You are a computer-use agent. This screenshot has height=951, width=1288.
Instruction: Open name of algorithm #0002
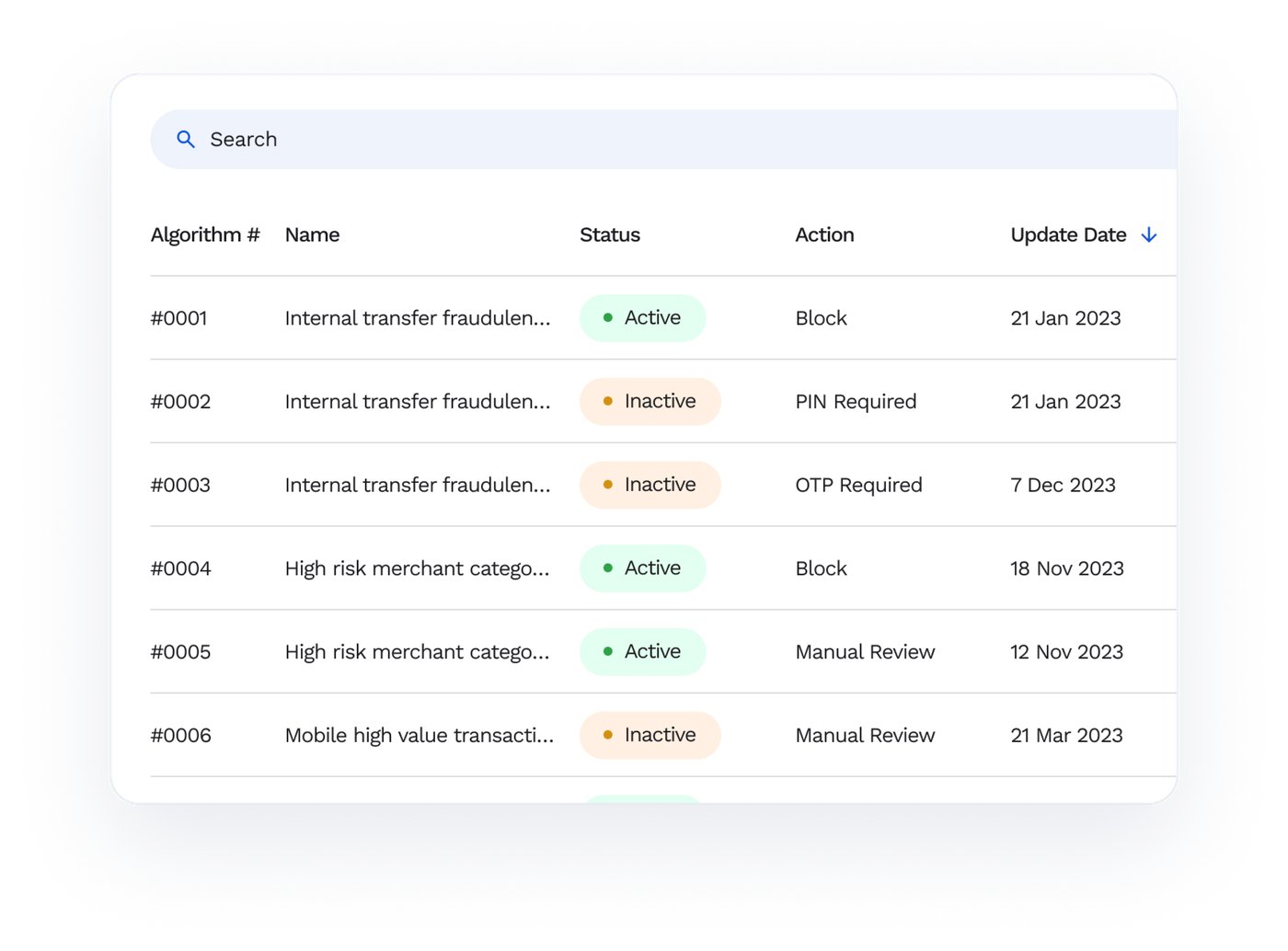pyautogui.click(x=418, y=402)
